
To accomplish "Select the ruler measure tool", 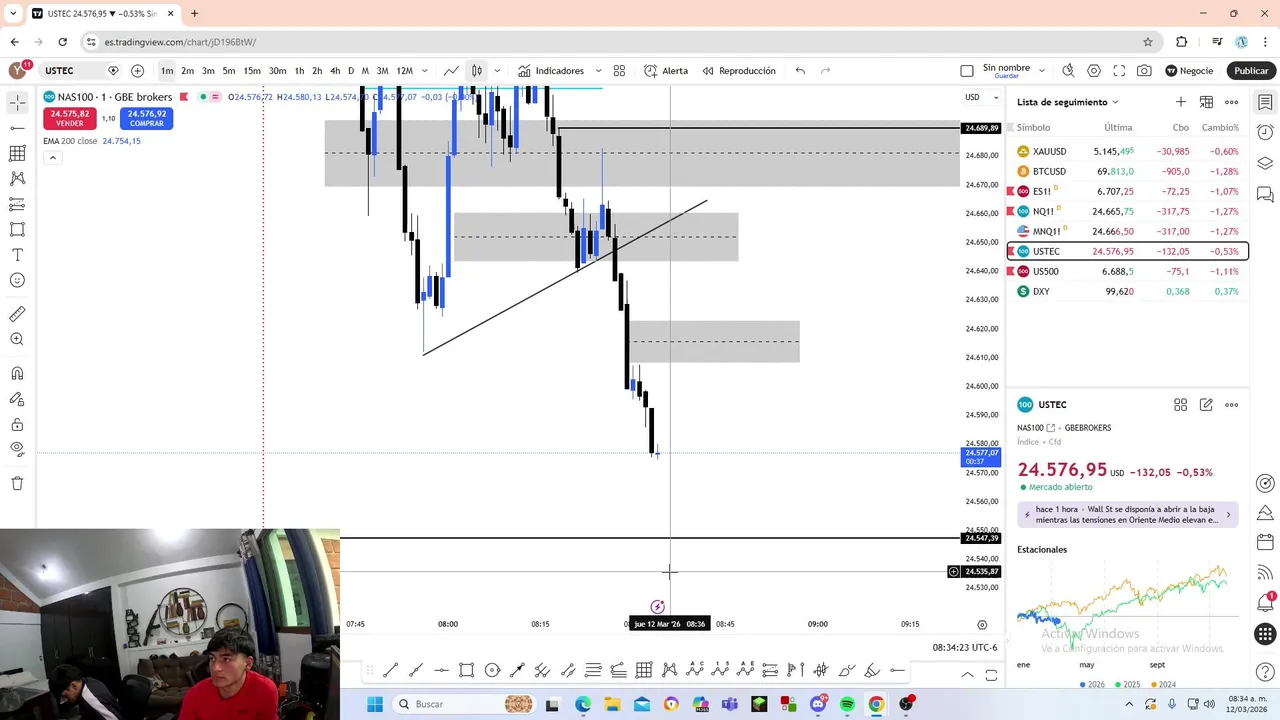I will click(17, 314).
